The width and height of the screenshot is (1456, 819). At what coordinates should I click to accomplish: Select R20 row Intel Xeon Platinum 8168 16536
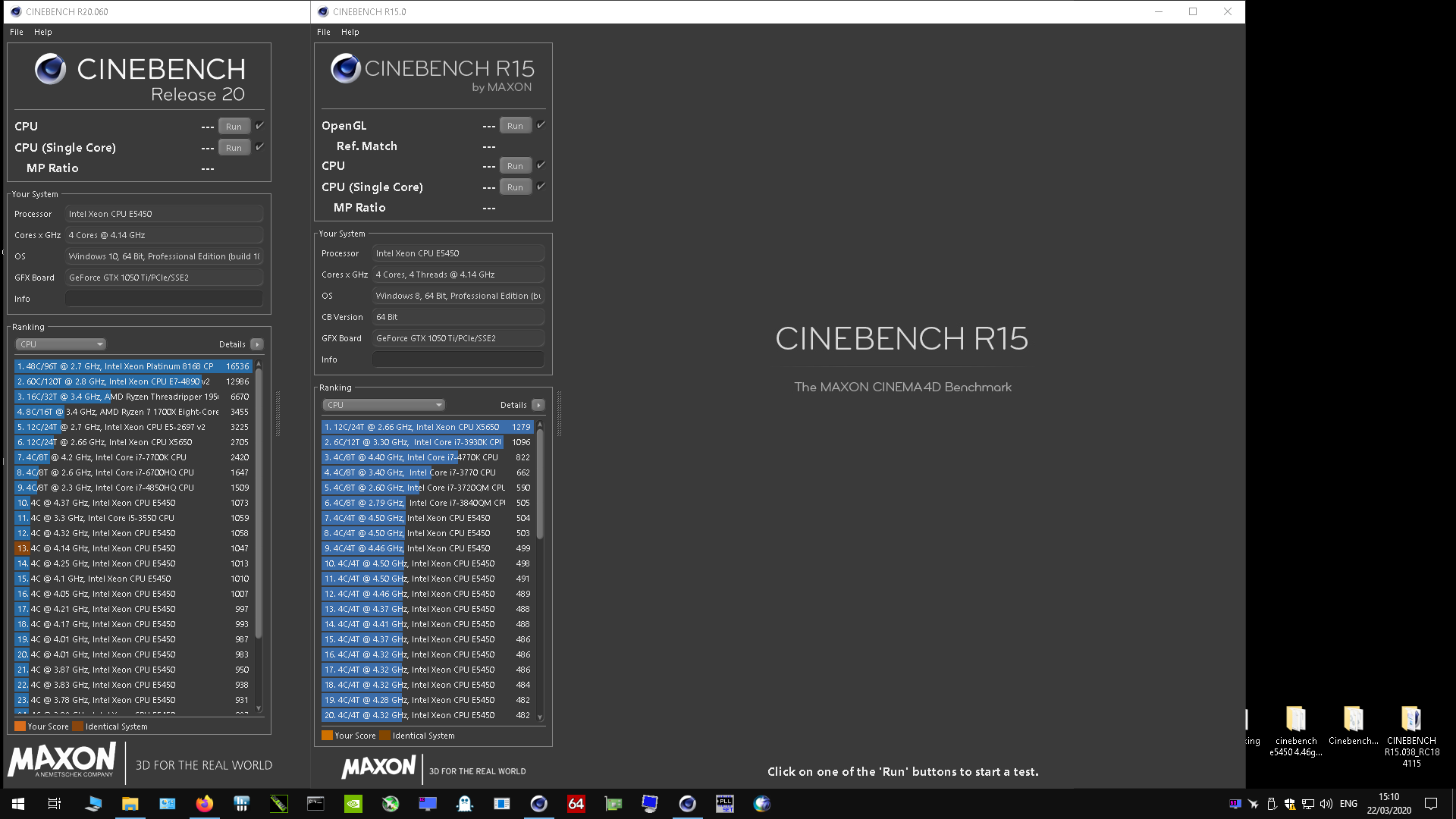point(133,366)
